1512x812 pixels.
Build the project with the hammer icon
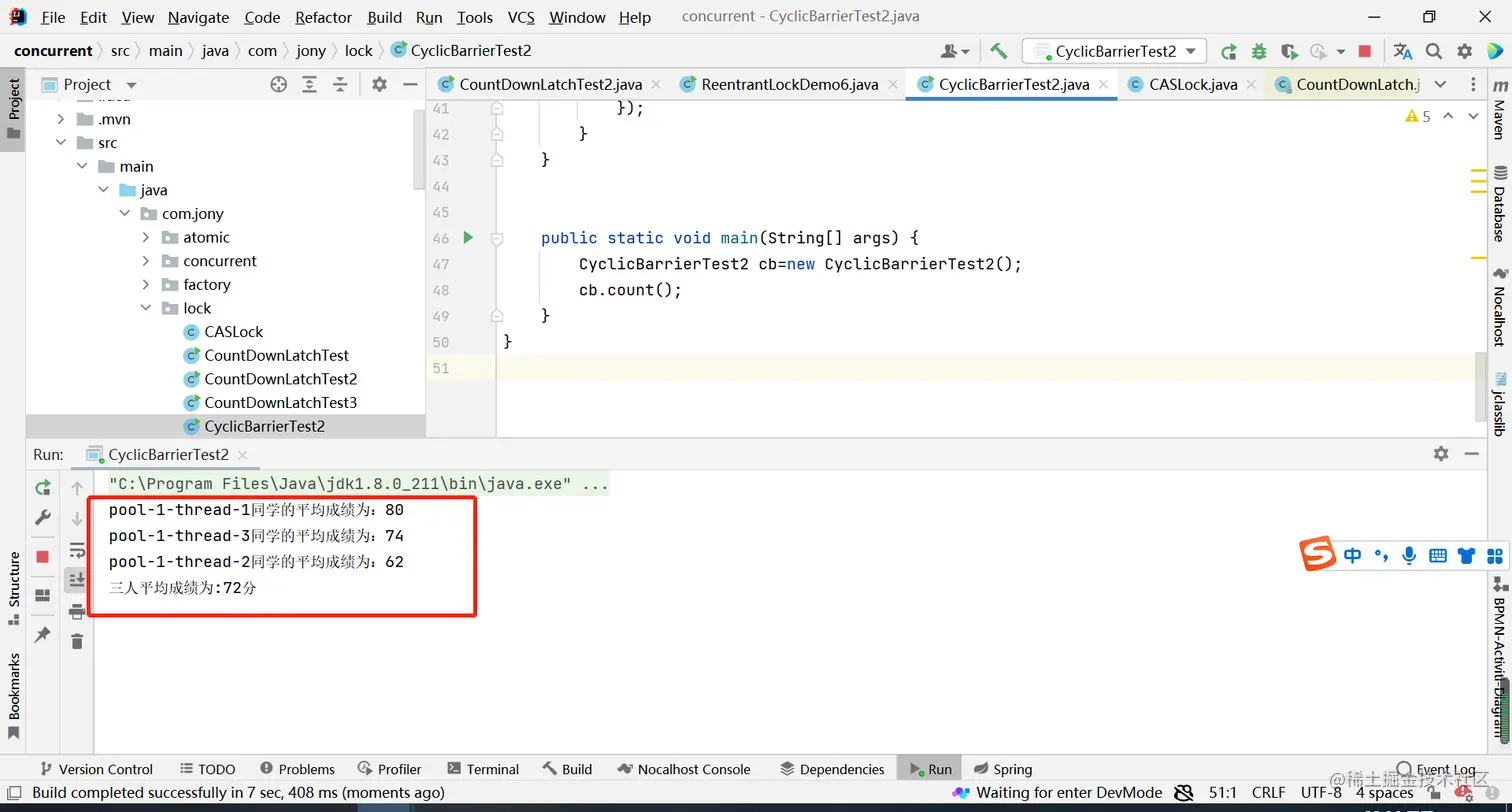tap(998, 51)
